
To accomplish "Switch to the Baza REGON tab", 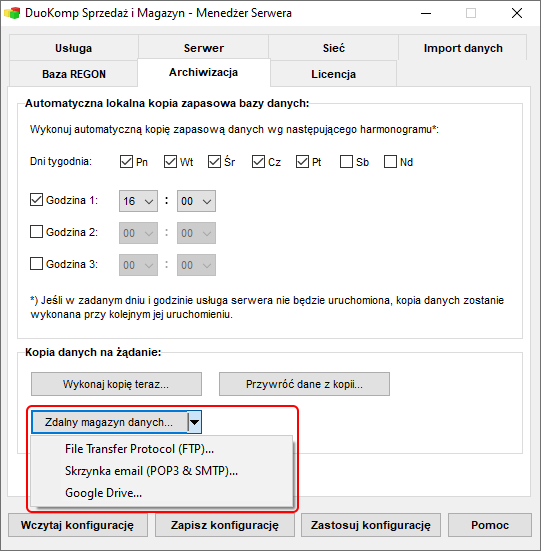I will 73,74.
